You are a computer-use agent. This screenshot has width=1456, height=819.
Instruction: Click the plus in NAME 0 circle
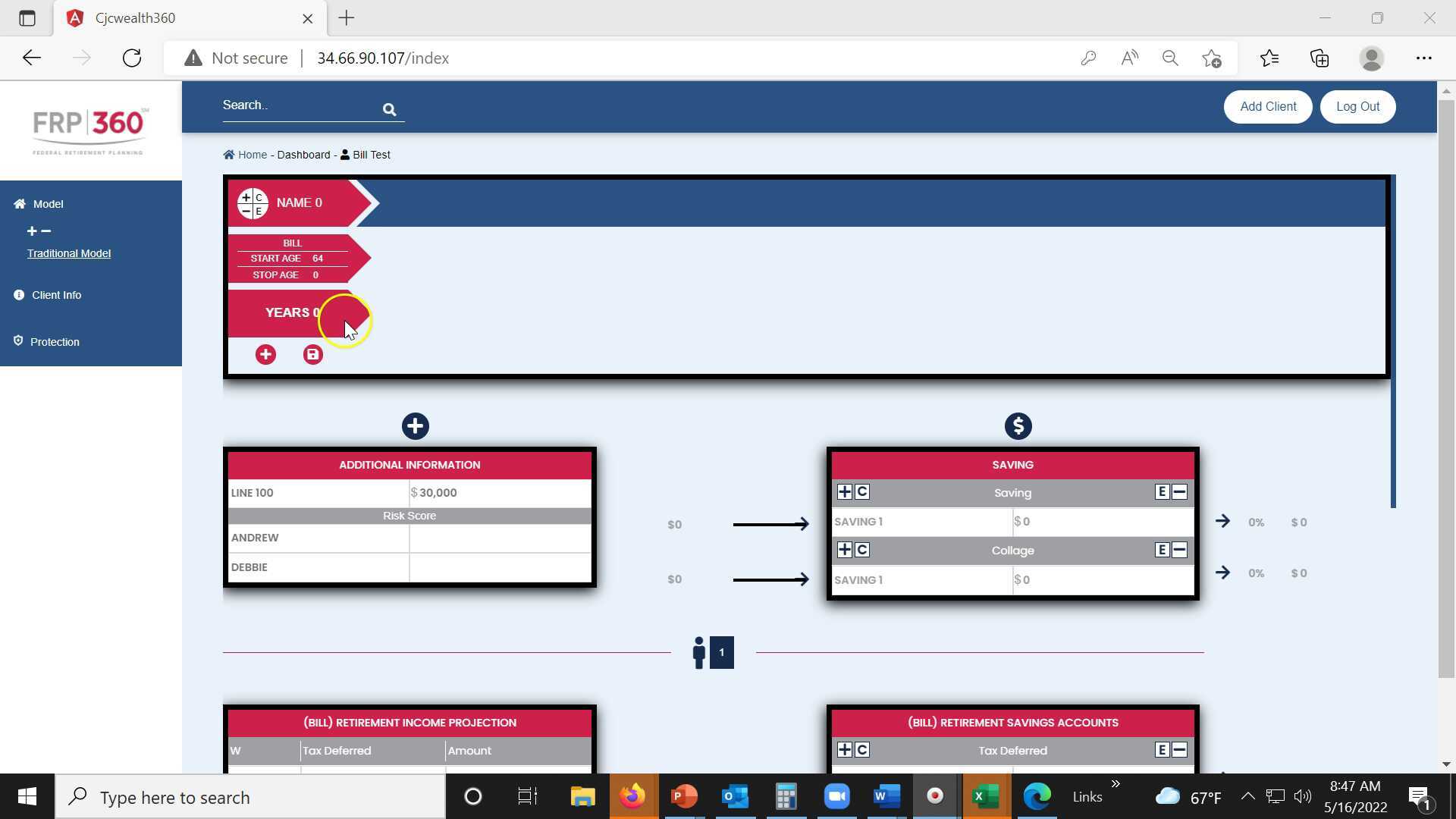pyautogui.click(x=246, y=197)
